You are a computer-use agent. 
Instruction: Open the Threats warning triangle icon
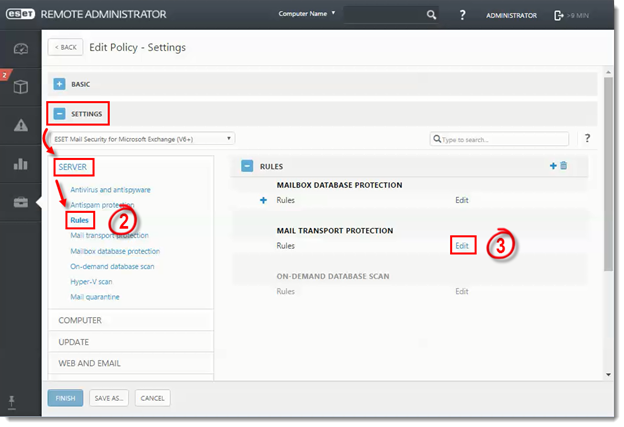pyautogui.click(x=21, y=125)
